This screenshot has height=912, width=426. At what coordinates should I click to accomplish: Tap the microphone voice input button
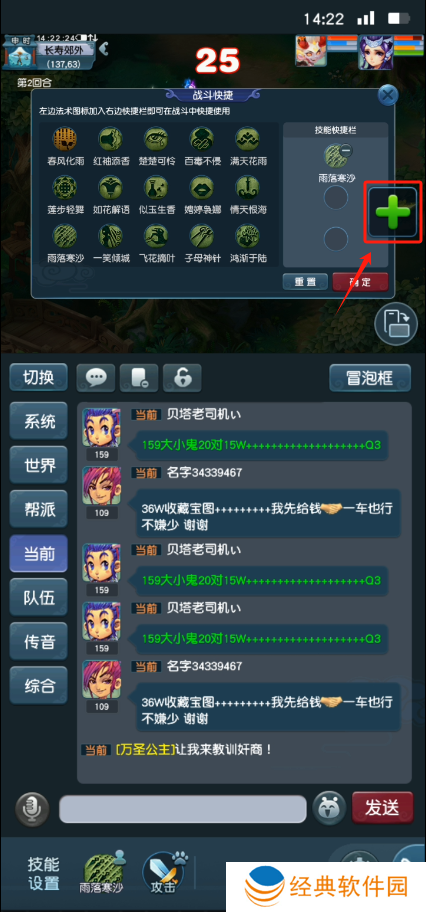32,808
